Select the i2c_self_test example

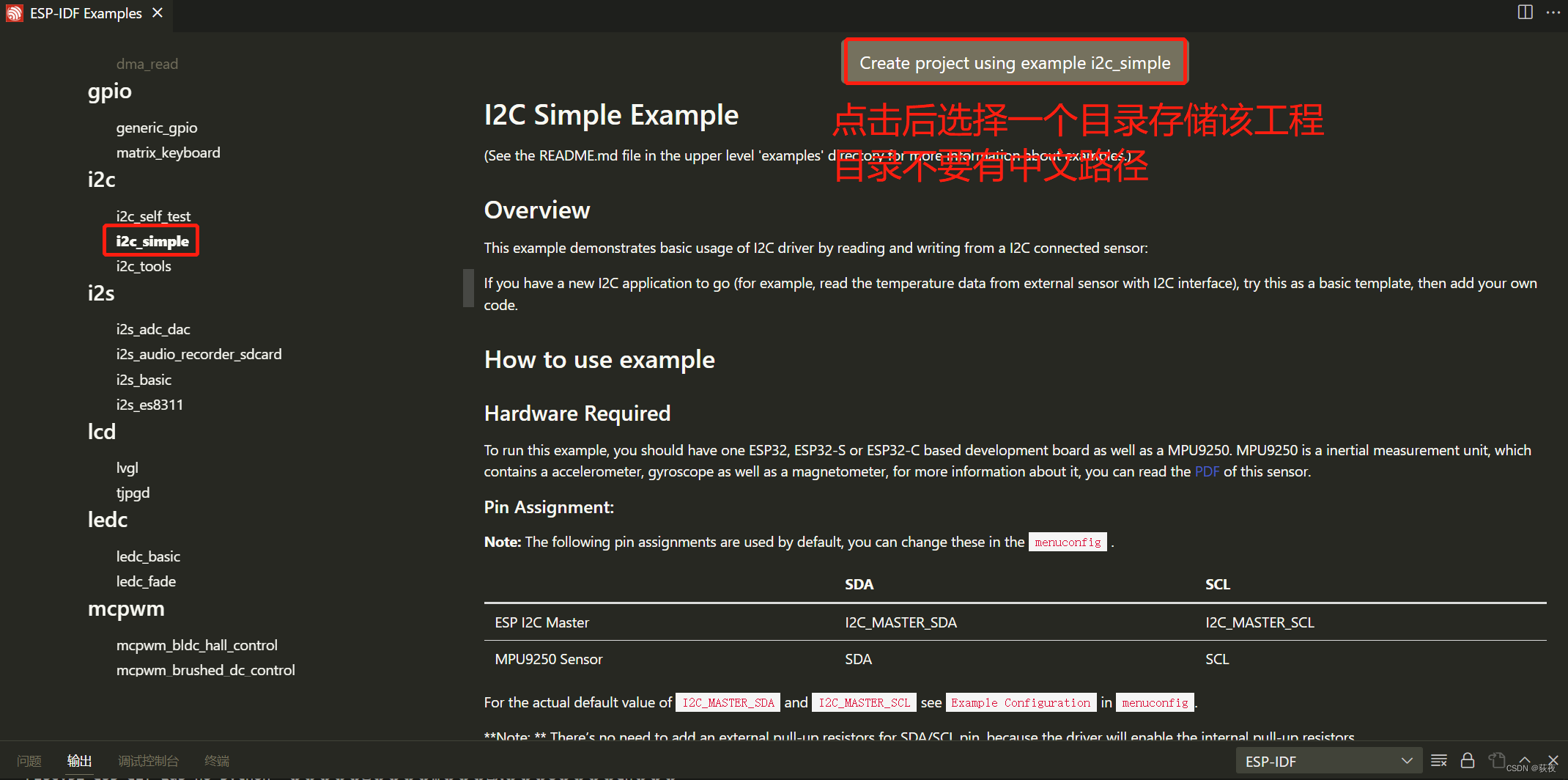point(153,216)
